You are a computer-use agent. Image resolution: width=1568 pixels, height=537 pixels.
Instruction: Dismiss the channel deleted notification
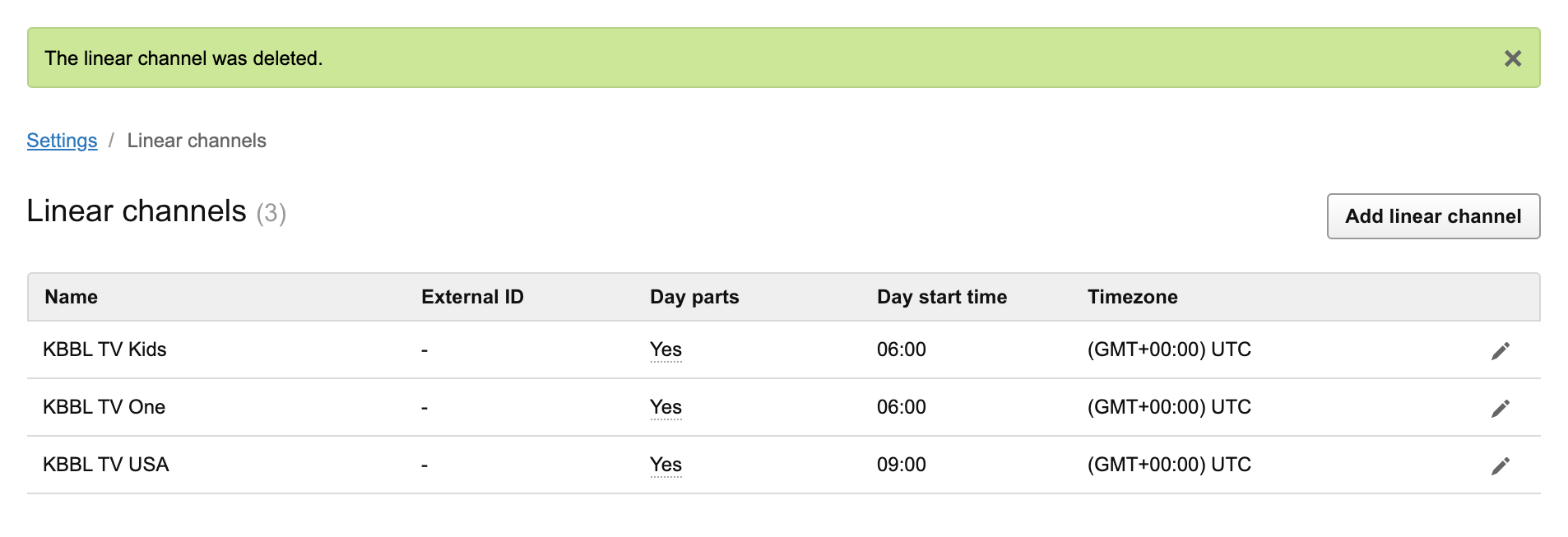pos(1512,58)
